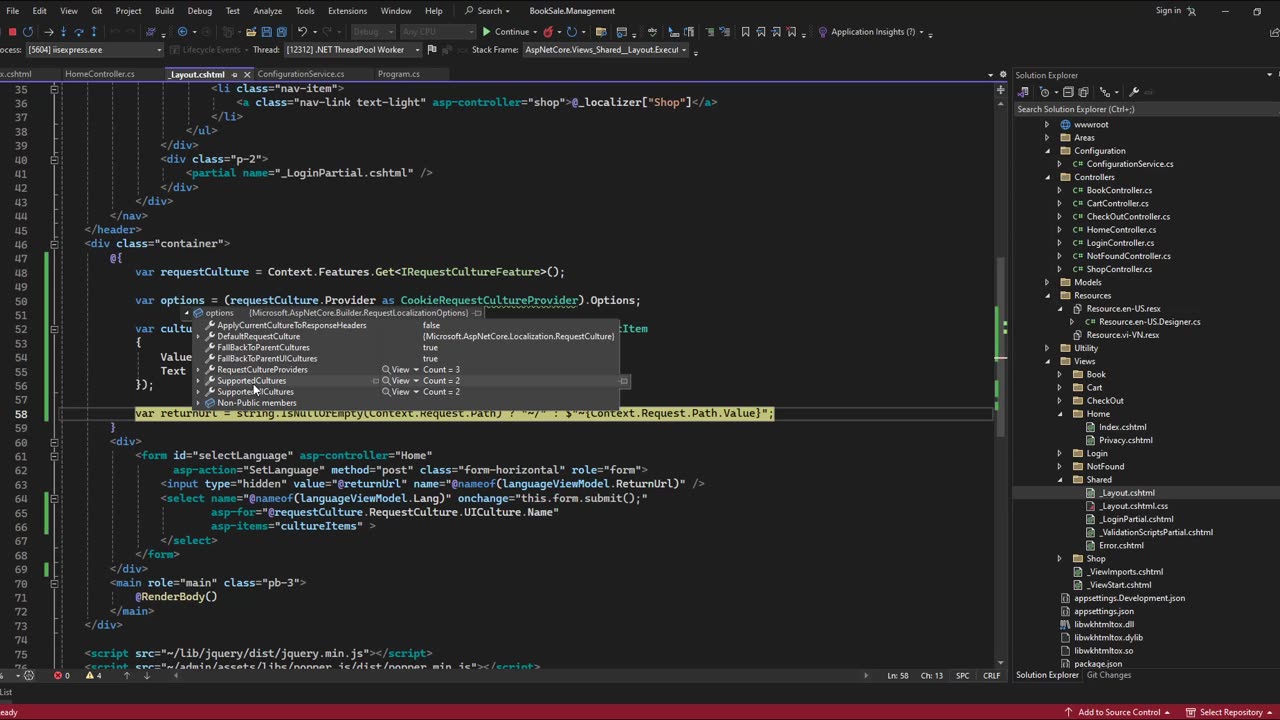Open Resource.vi-VN.resx in Solution Explorer

(x=1123, y=335)
